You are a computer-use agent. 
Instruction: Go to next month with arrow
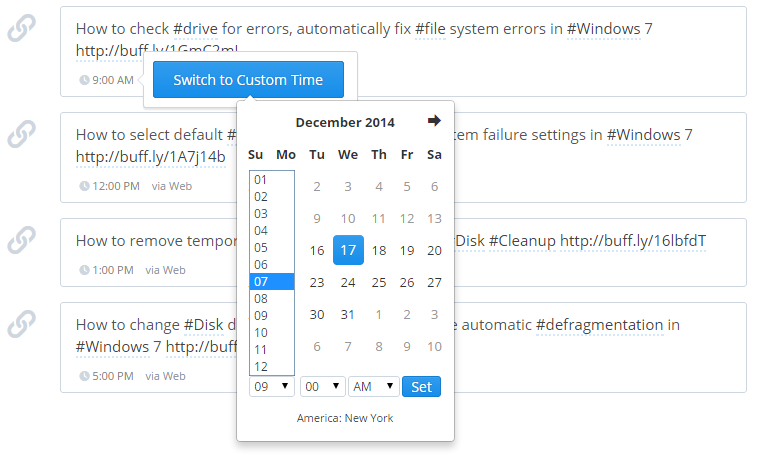coord(434,121)
